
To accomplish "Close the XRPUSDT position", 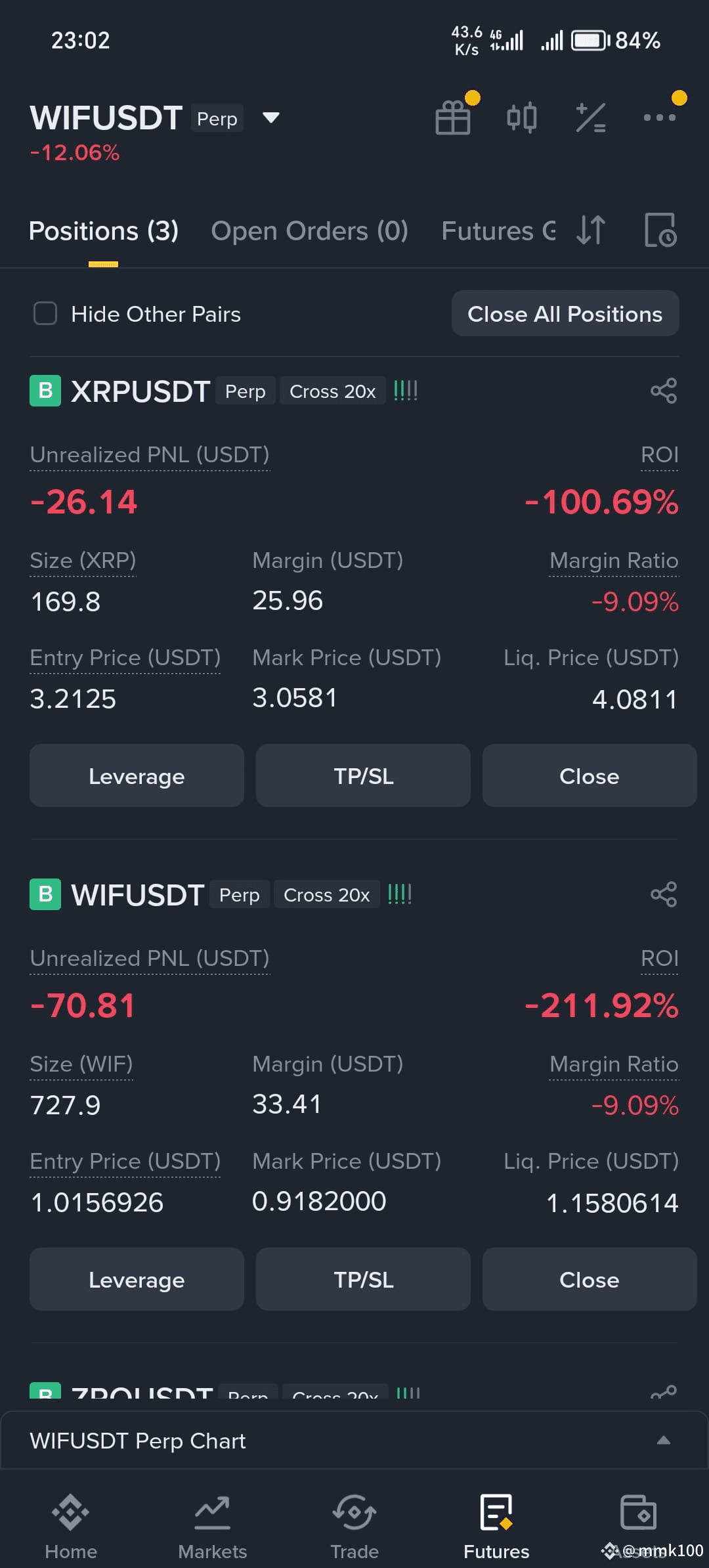I will [x=590, y=776].
